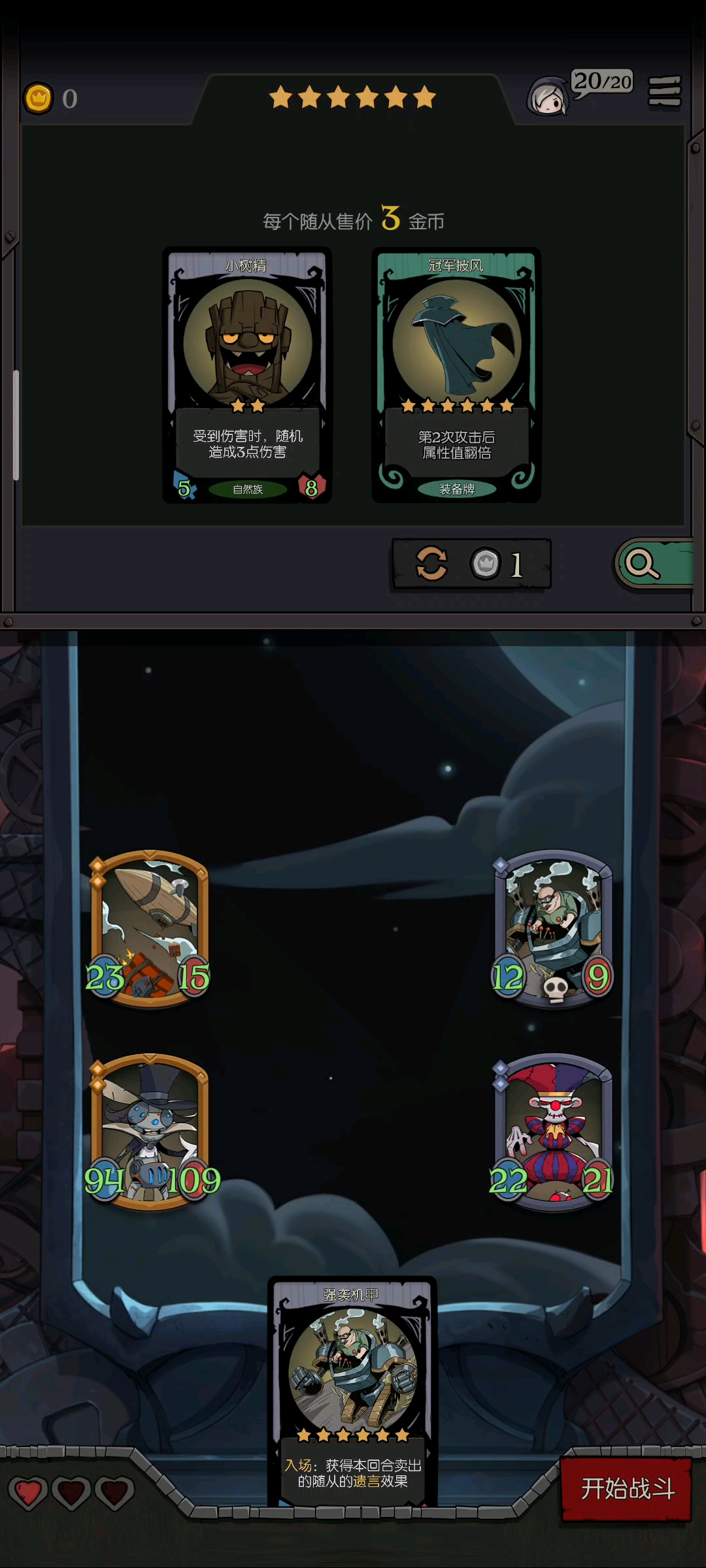
Task: Select the 冠军披风 equipment card
Action: click(x=456, y=375)
